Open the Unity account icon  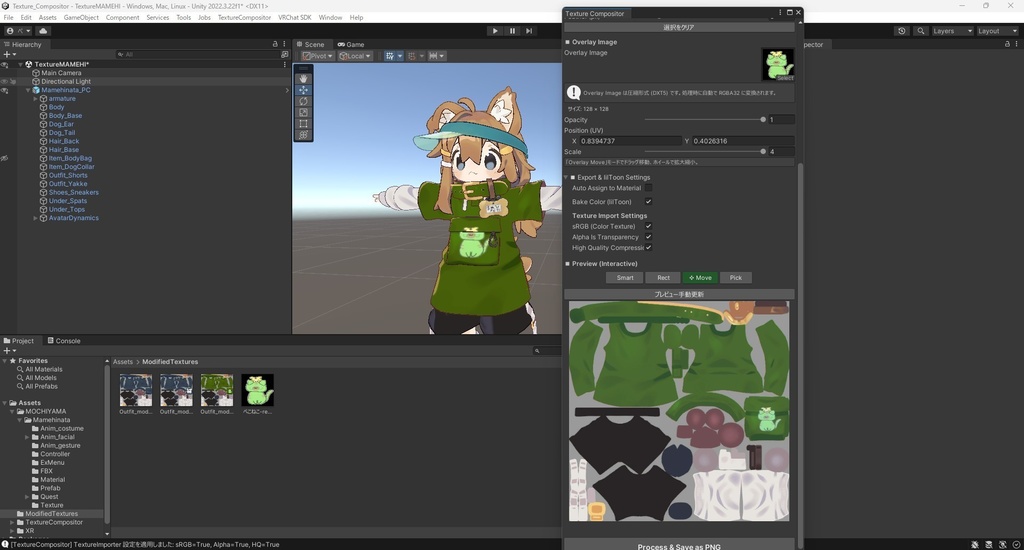[x=10, y=31]
